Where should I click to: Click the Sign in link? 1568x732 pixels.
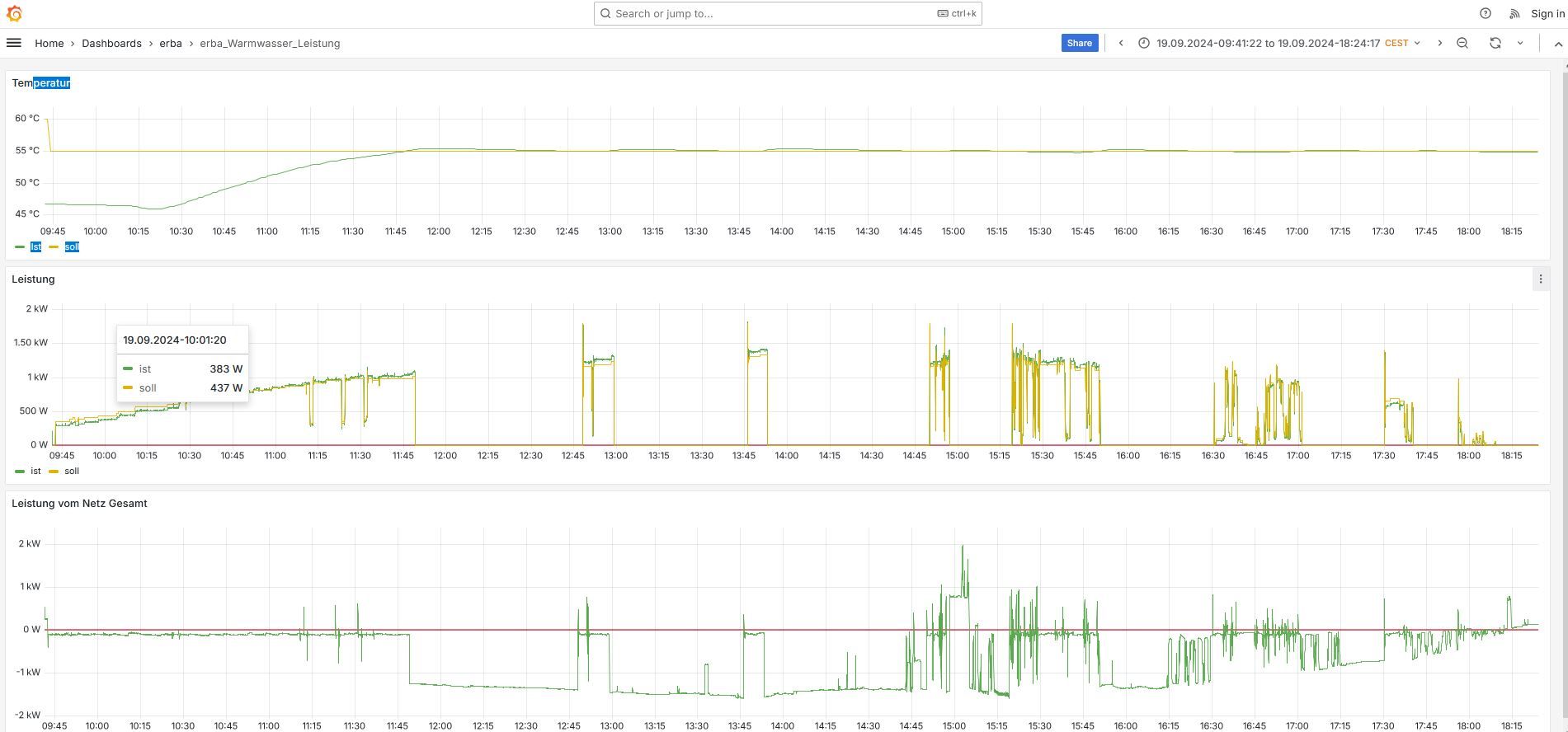(1547, 13)
